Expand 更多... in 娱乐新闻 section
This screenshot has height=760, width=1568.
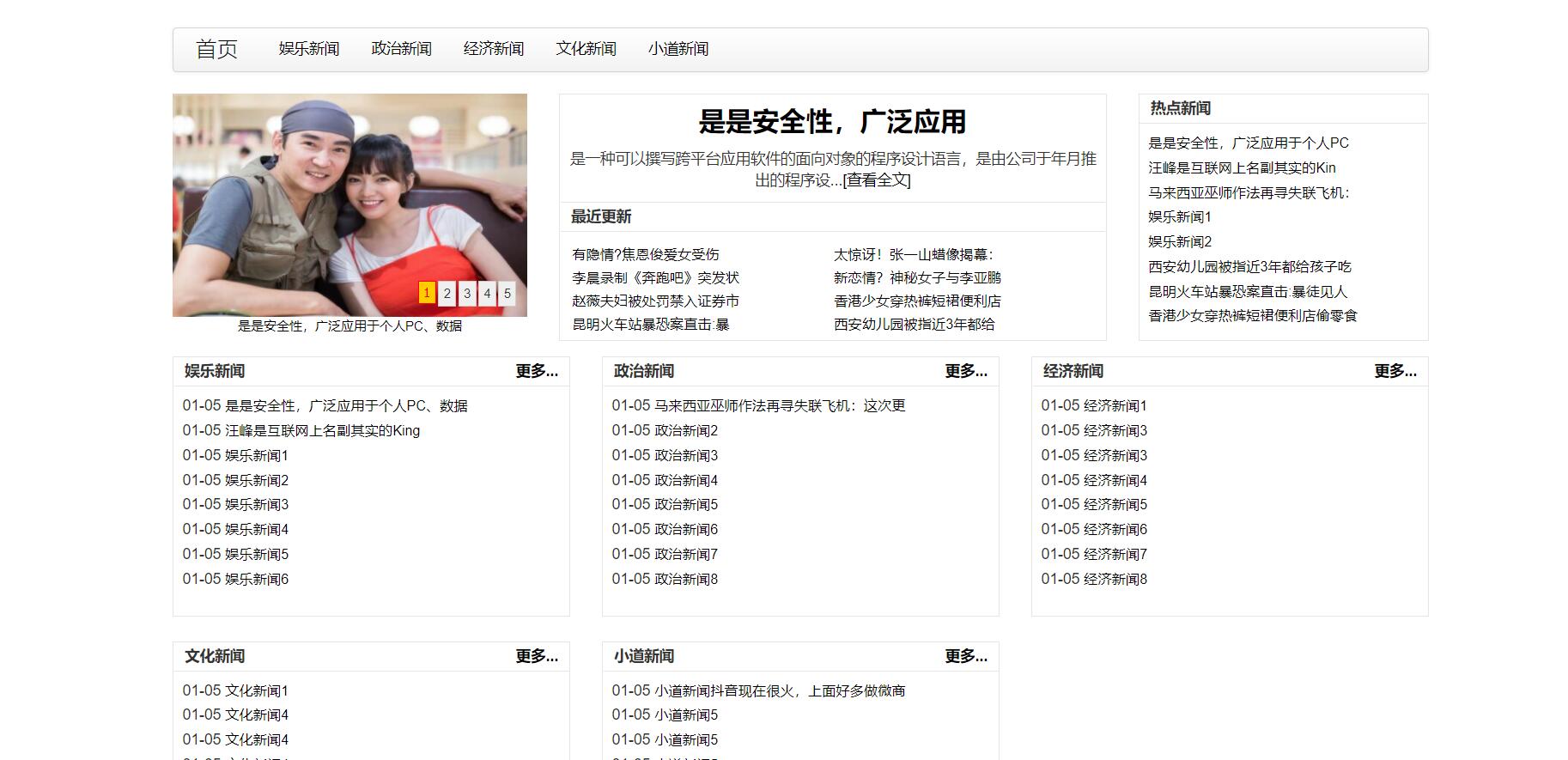click(x=536, y=371)
